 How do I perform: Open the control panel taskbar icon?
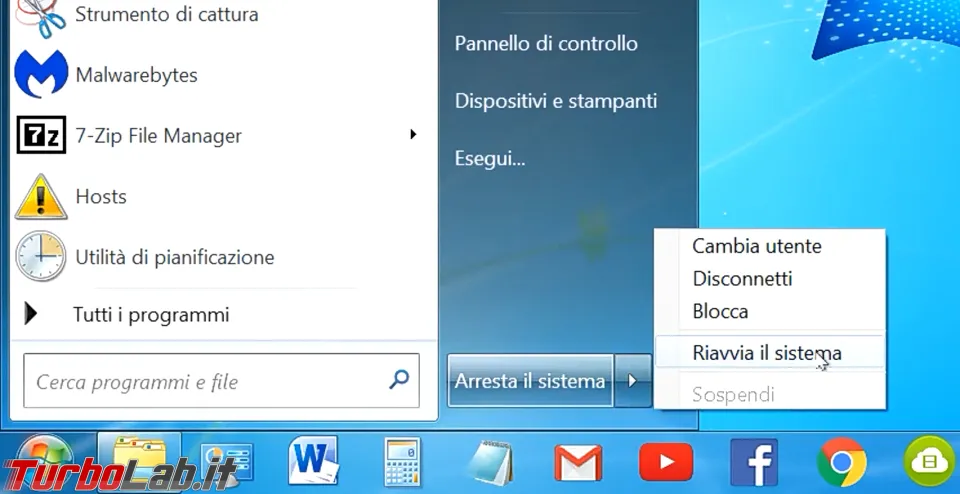[226, 464]
